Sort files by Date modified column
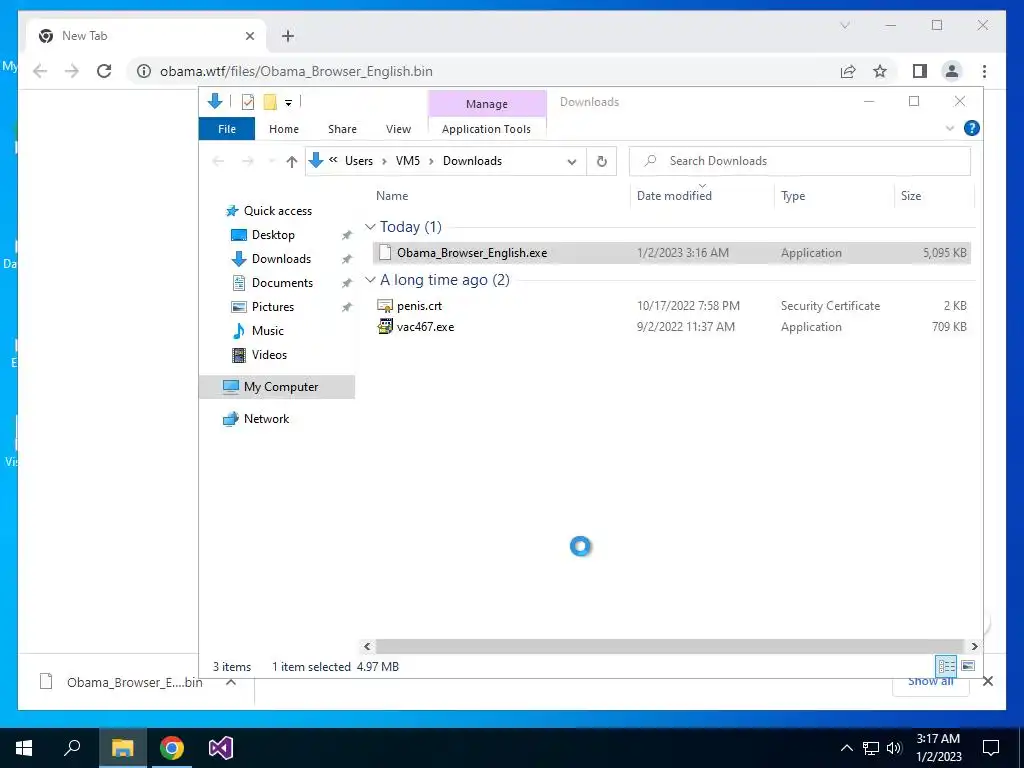This screenshot has width=1024, height=768. 674,195
